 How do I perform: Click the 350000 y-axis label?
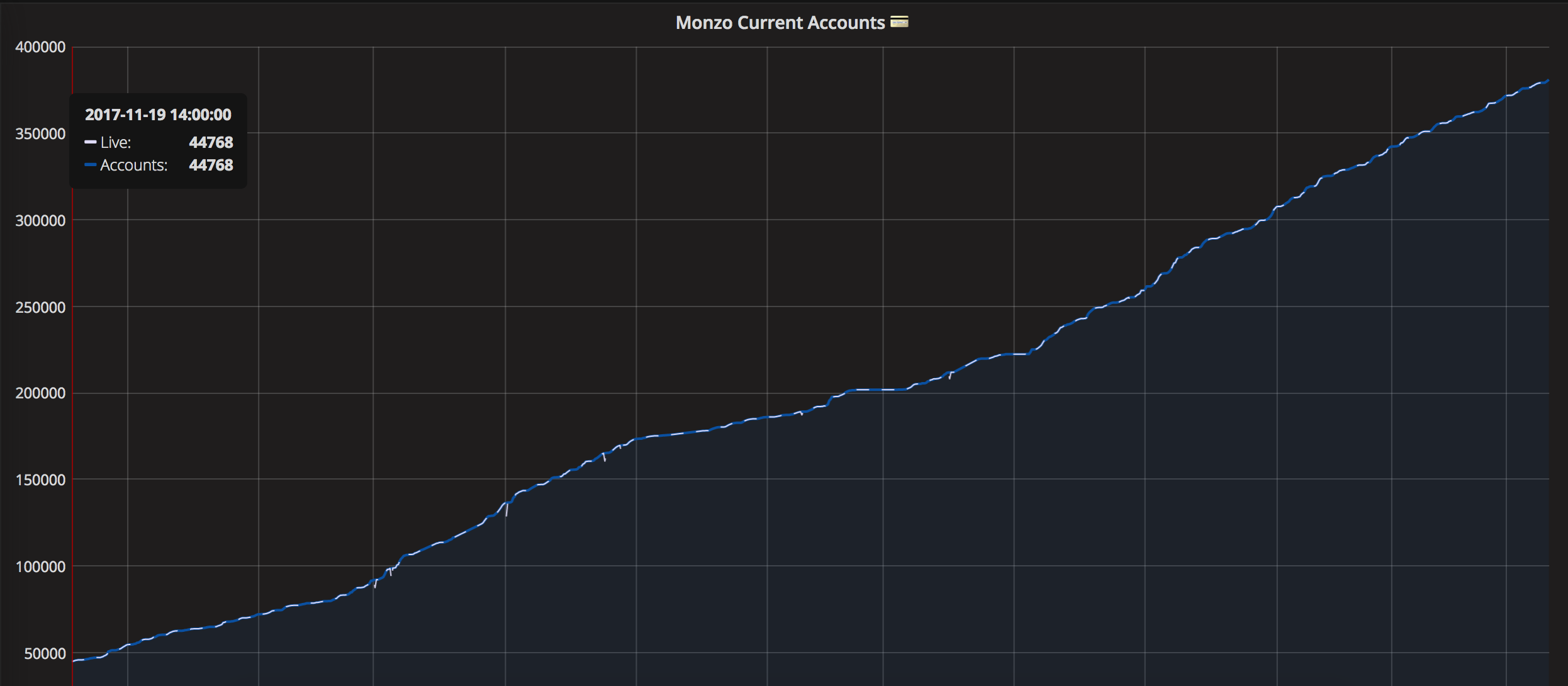pos(40,133)
